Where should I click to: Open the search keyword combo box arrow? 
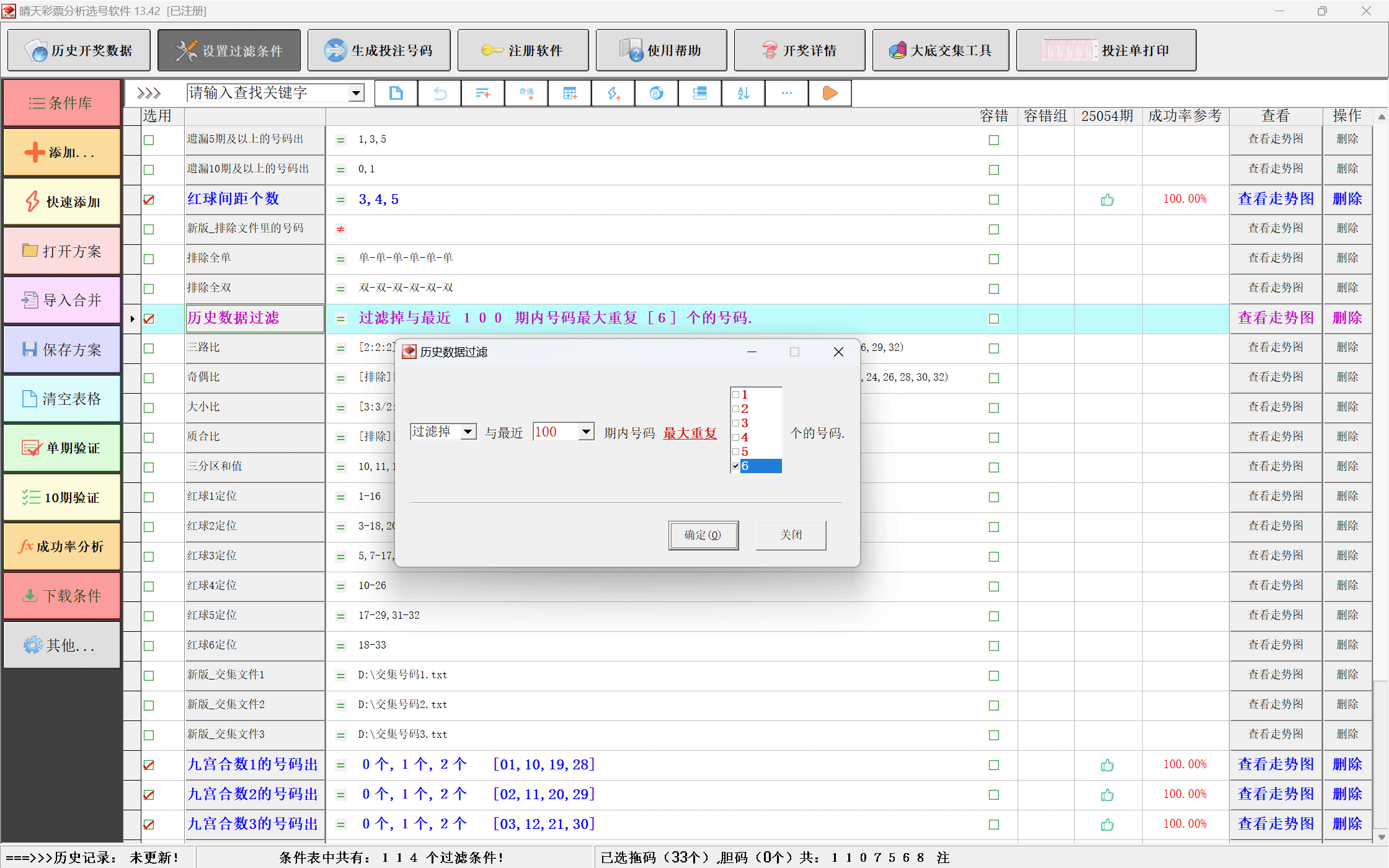356,94
